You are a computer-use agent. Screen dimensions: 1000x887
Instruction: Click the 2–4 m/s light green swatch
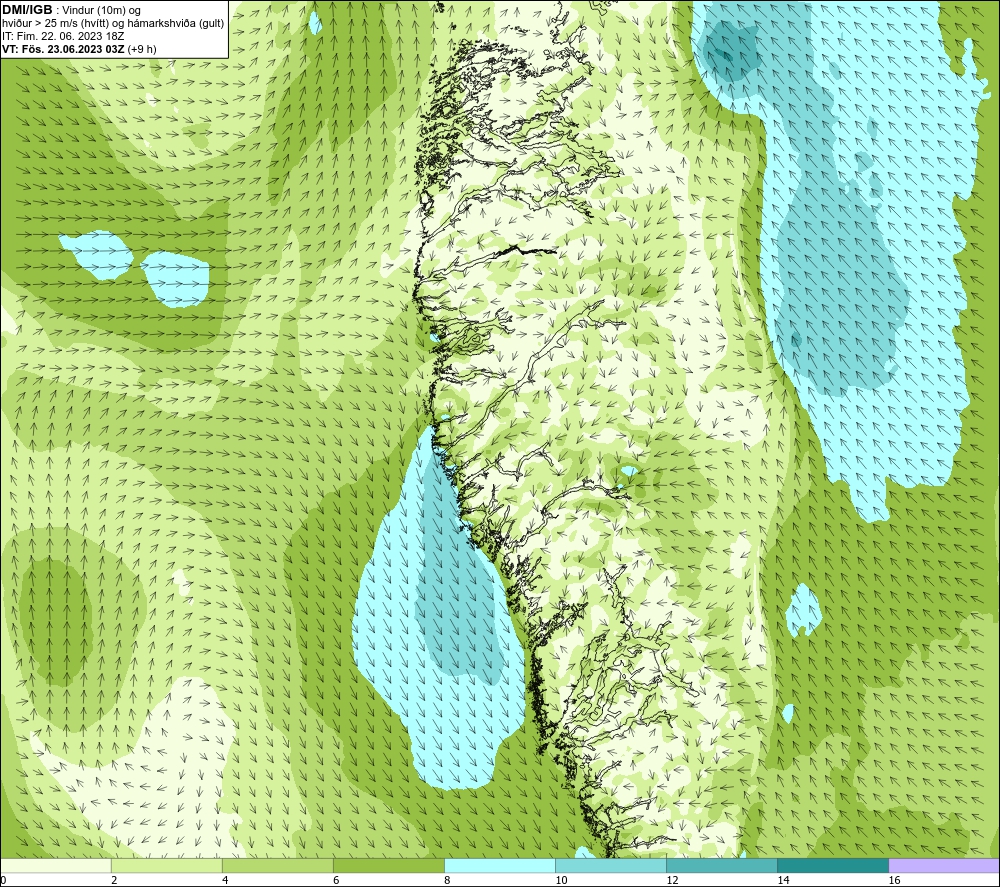[x=167, y=866]
